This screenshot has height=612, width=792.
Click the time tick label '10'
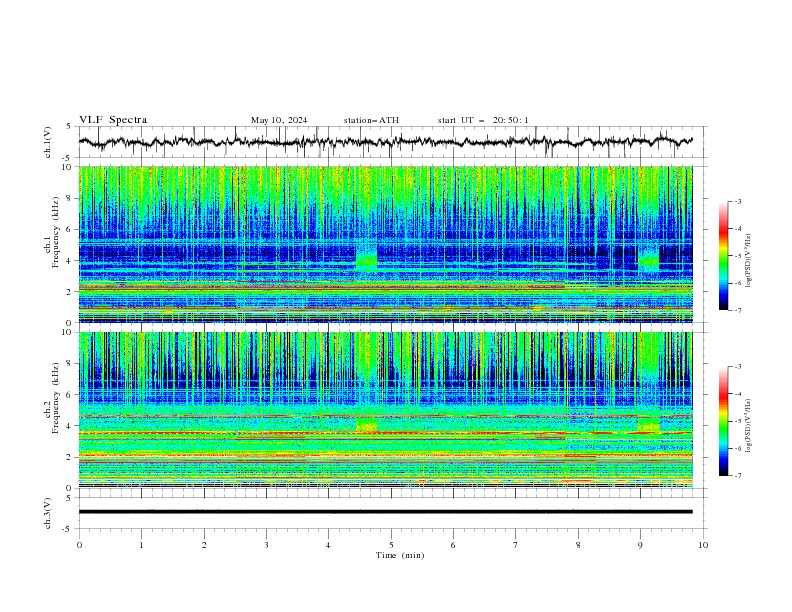703,545
